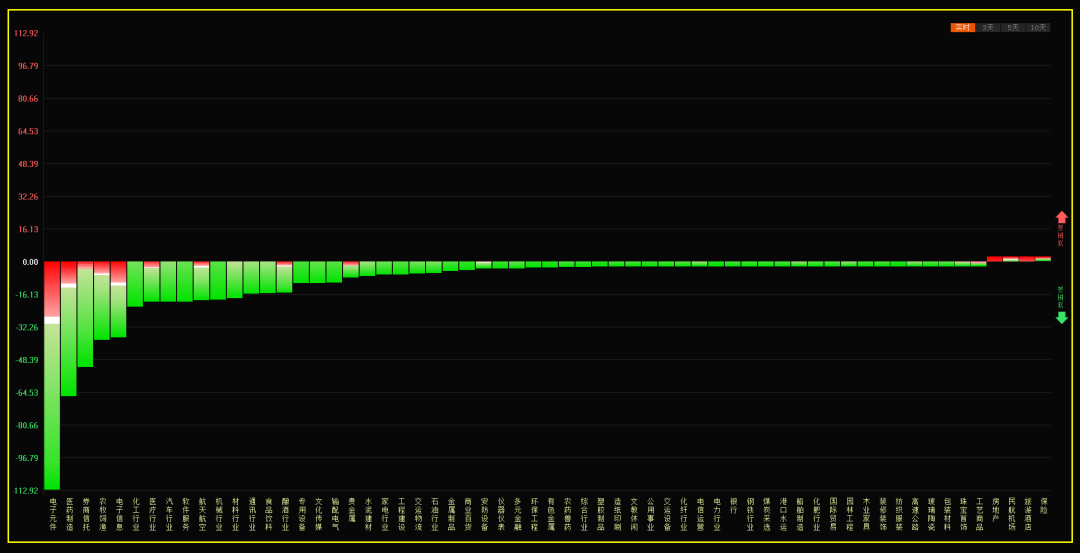Click the 公用事业 axis label
Image resolution: width=1080 pixels, height=553 pixels.
pos(650,515)
